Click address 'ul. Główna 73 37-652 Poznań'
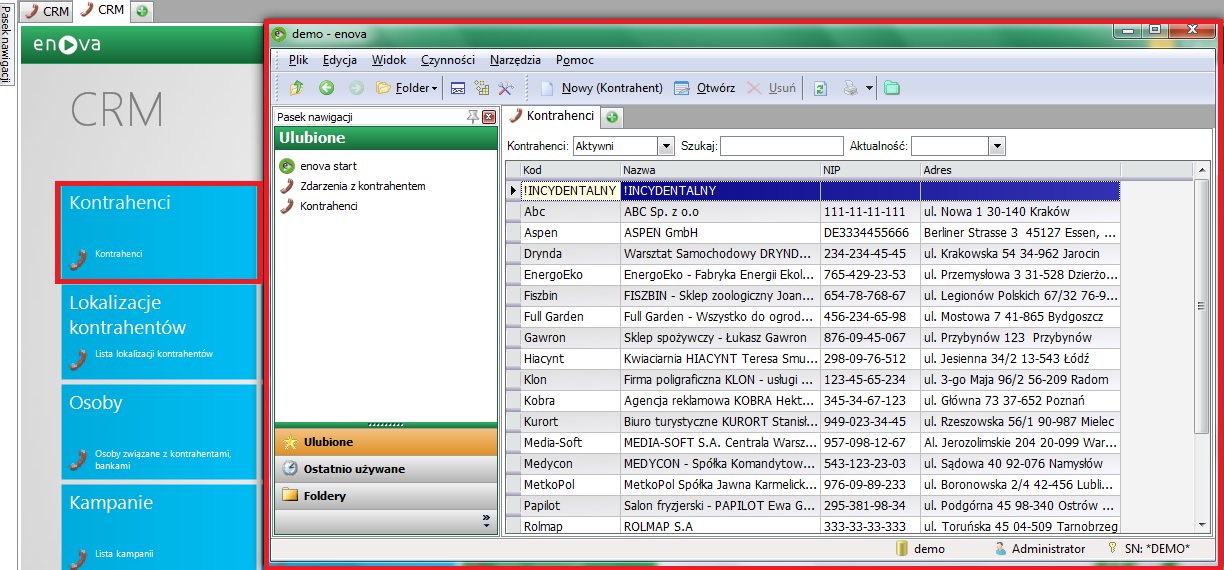Image resolution: width=1224 pixels, height=570 pixels. click(x=1020, y=400)
